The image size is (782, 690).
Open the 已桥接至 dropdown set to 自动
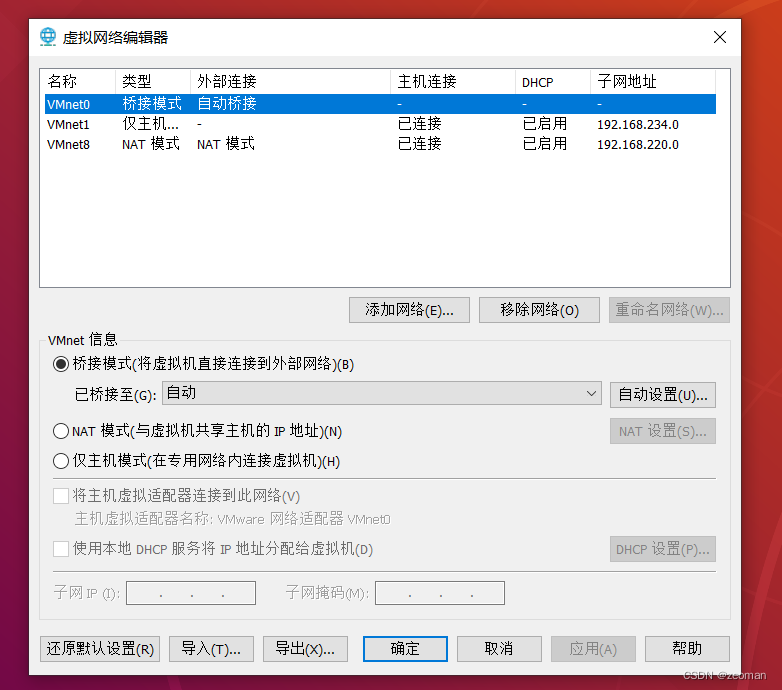pos(382,393)
